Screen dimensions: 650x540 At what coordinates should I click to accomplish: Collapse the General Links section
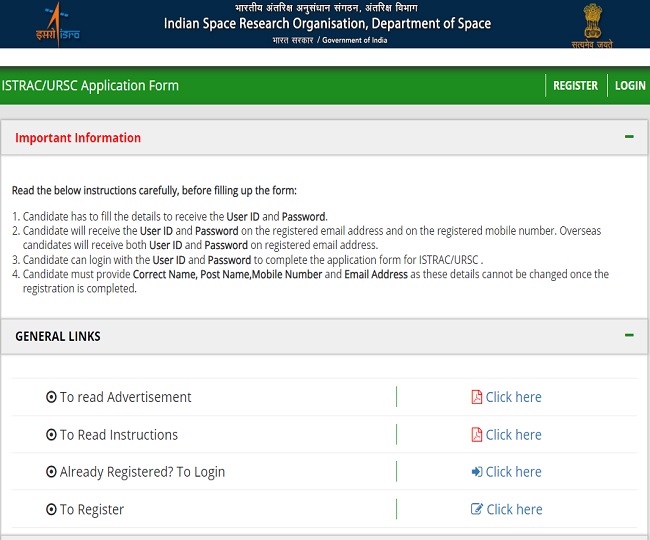coord(629,336)
